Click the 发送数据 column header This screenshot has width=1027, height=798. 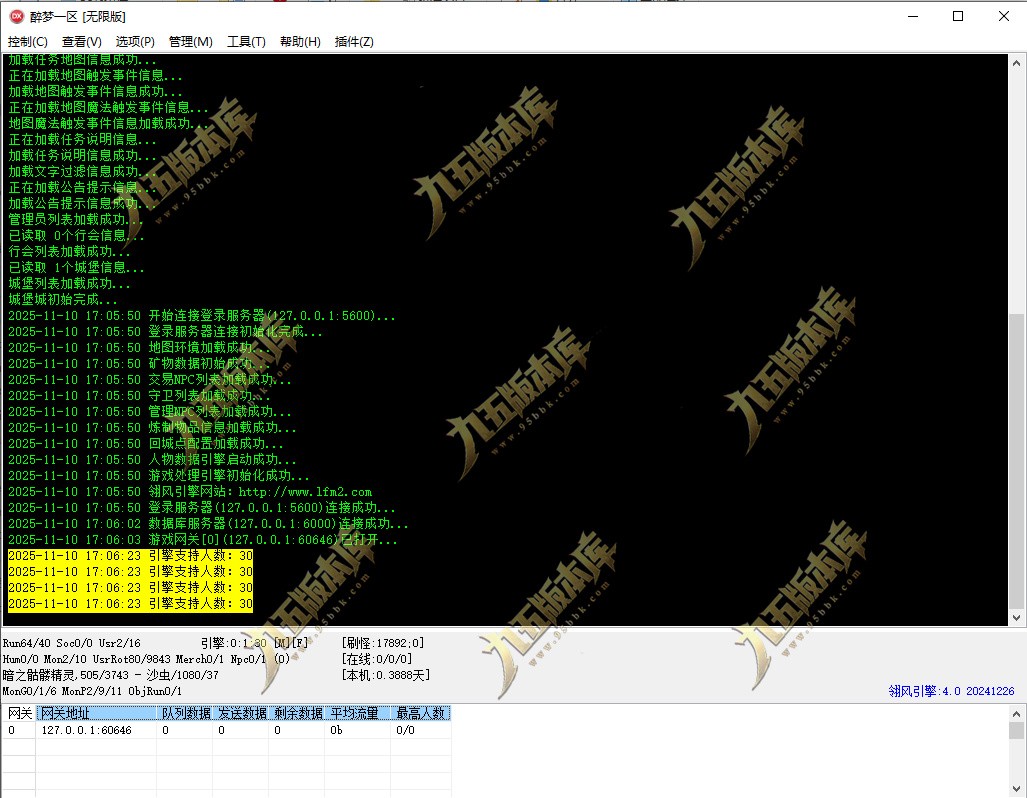pos(241,713)
